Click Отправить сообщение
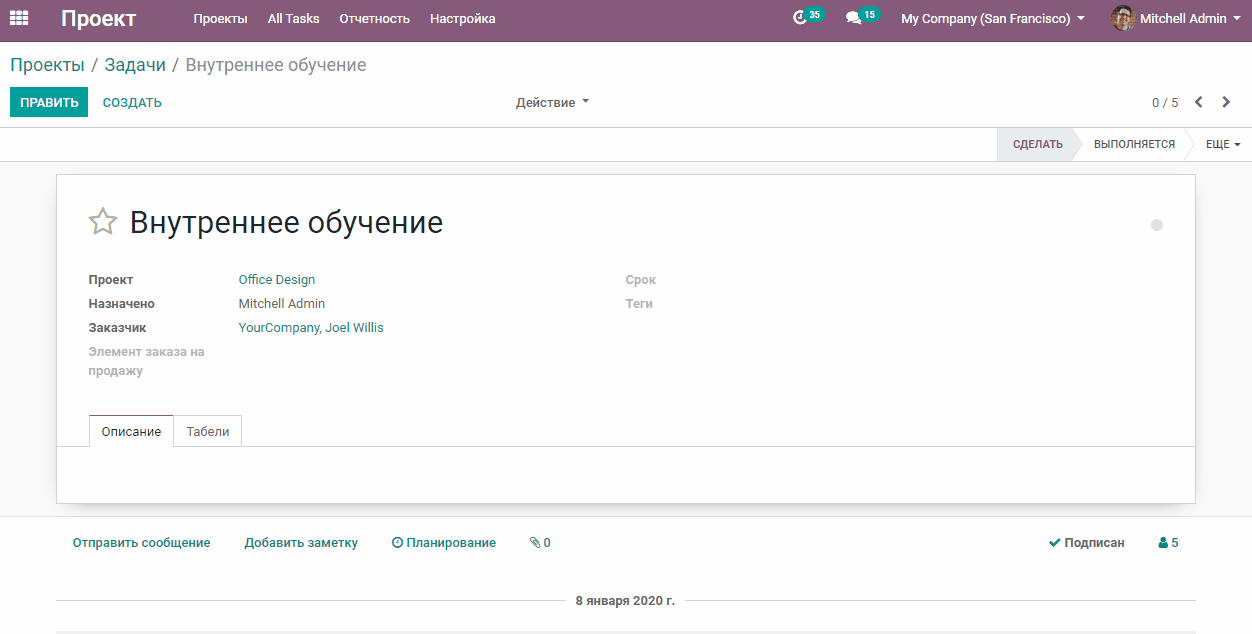The width and height of the screenshot is (1252, 634). coord(141,543)
